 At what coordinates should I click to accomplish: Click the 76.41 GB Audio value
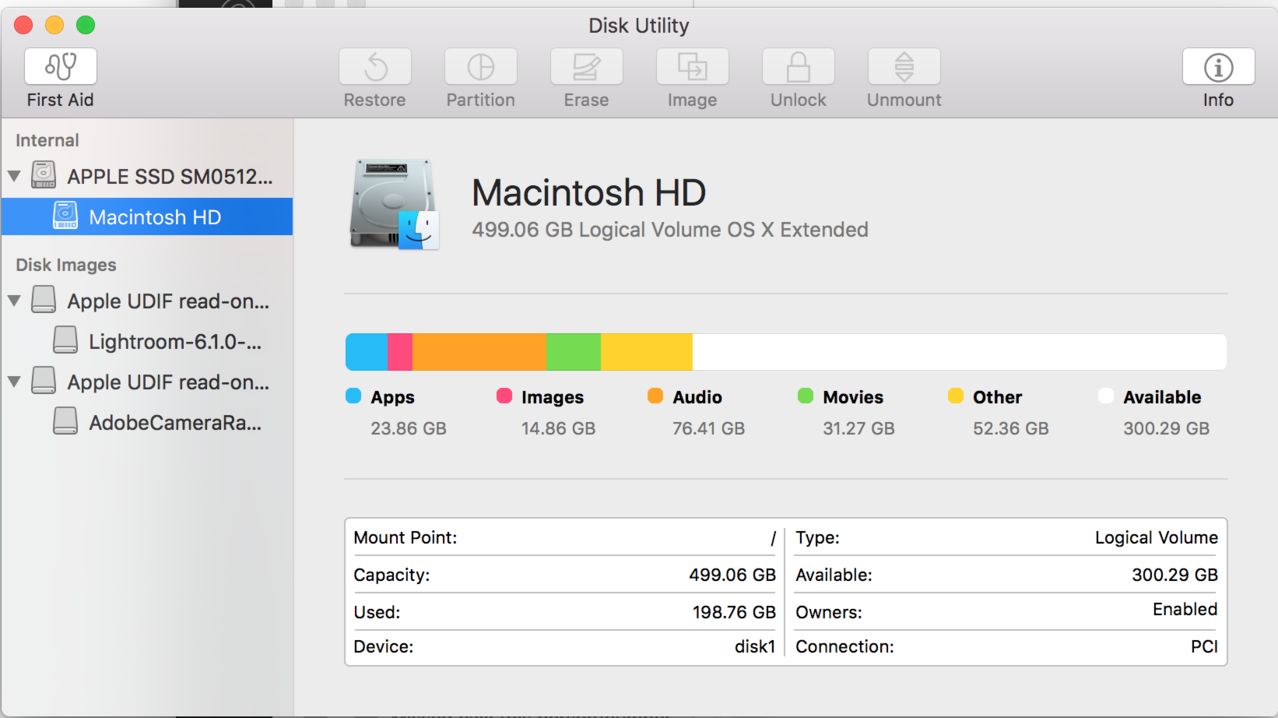(708, 428)
